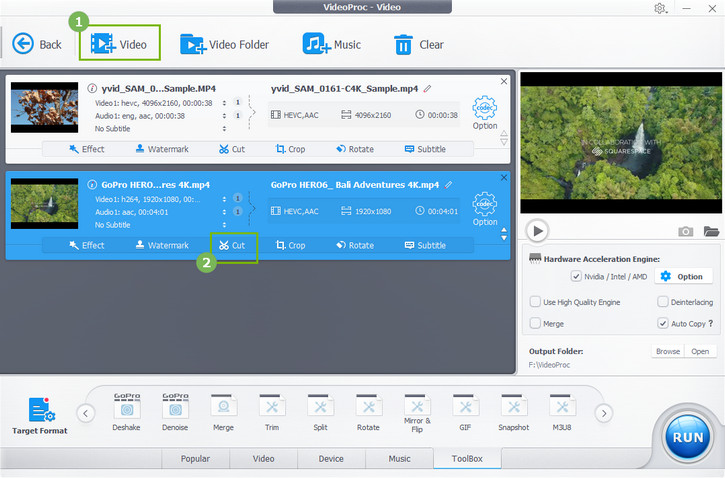Rename yvid_SAM output with pencil icon
This screenshot has width=725, height=478.
[x=427, y=88]
